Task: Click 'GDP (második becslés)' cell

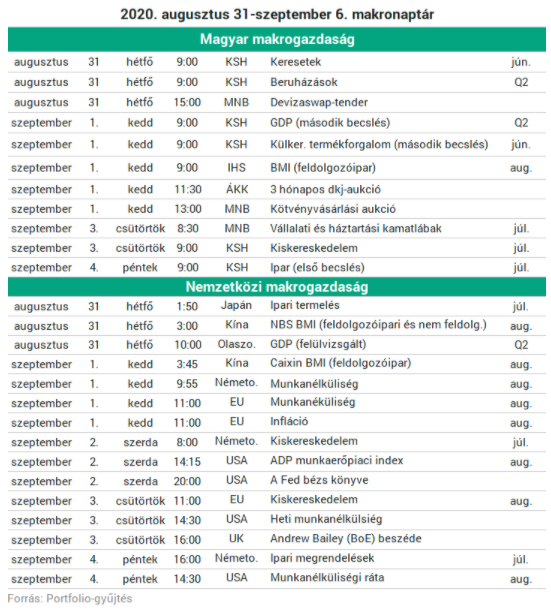Action: pyautogui.click(x=330, y=123)
